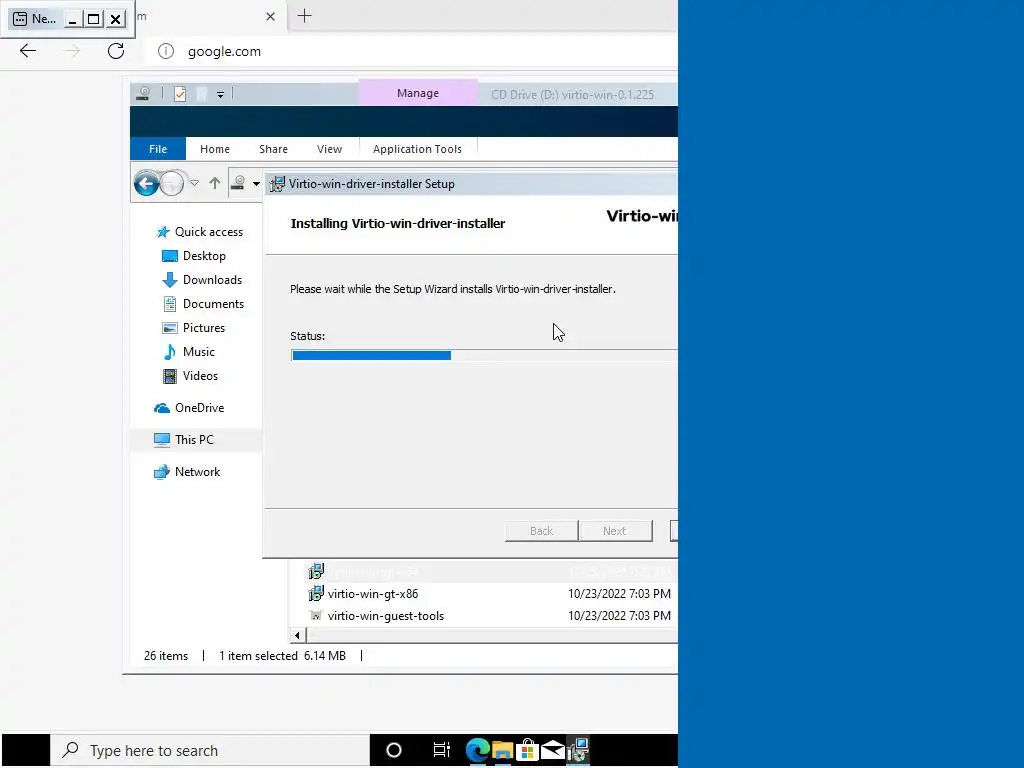Image resolution: width=1024 pixels, height=768 pixels.
Task: Click the virtio-win-gt-x86 installer icon
Action: [316, 594]
